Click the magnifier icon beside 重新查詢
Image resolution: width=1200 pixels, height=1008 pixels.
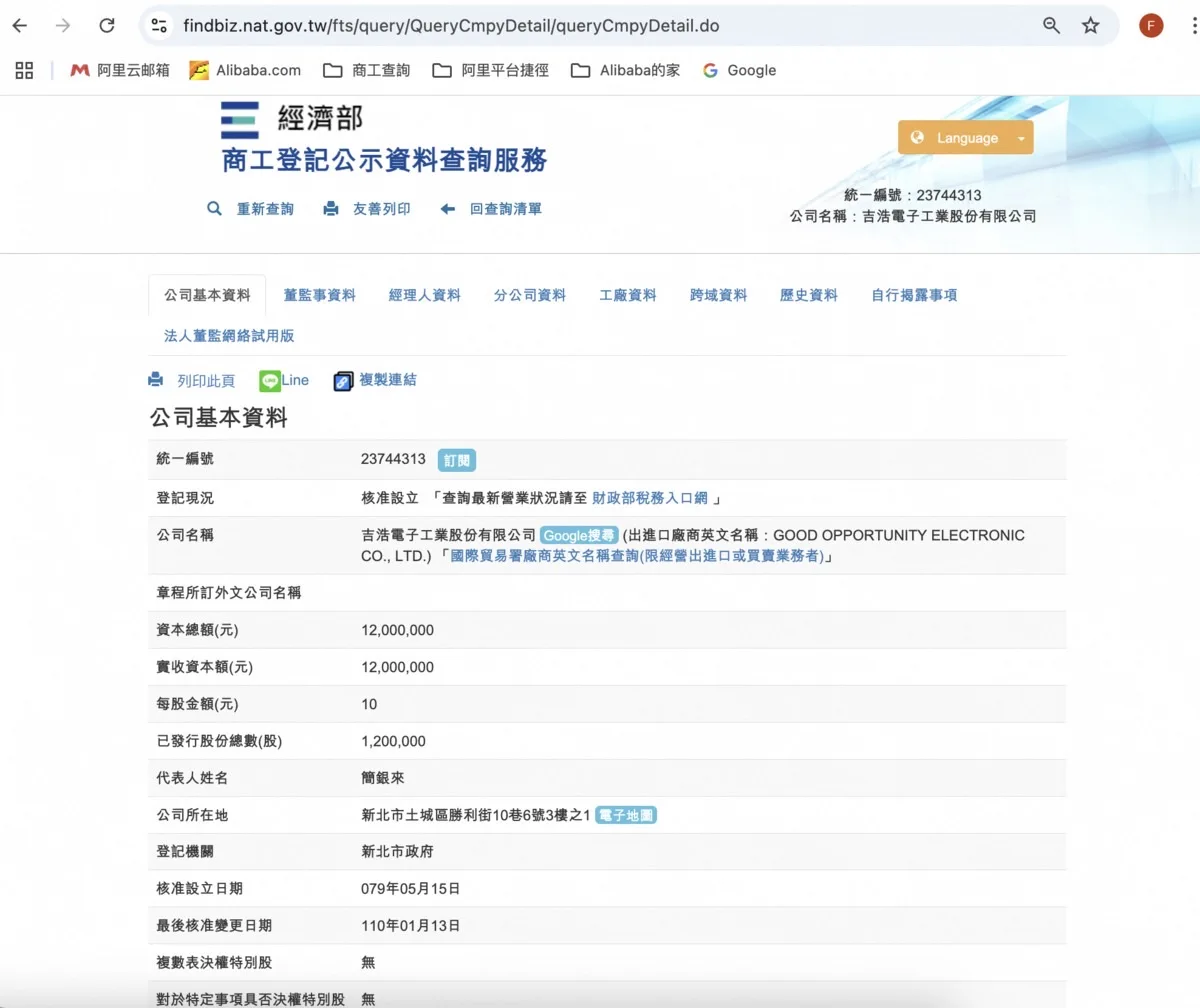(214, 209)
